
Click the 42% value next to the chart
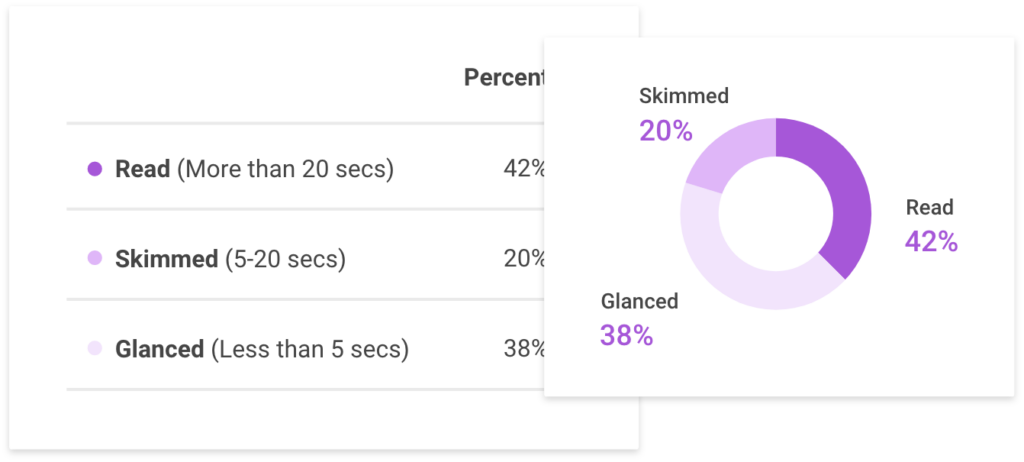(931, 242)
